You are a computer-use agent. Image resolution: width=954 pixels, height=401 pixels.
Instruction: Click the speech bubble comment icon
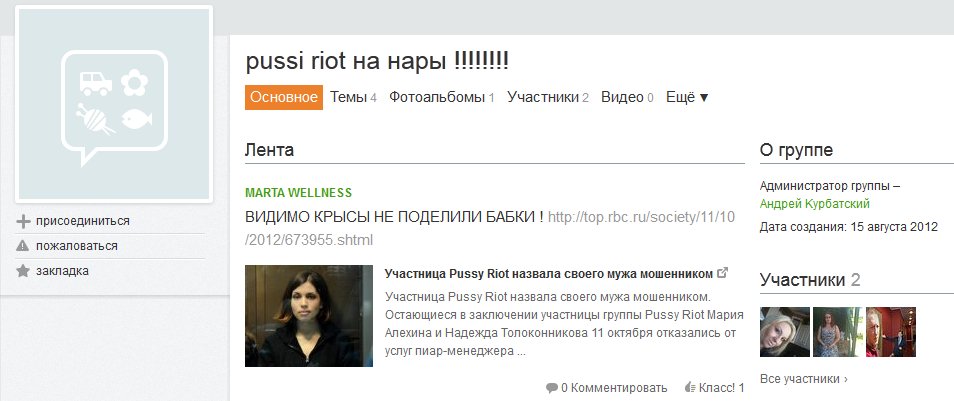click(552, 388)
